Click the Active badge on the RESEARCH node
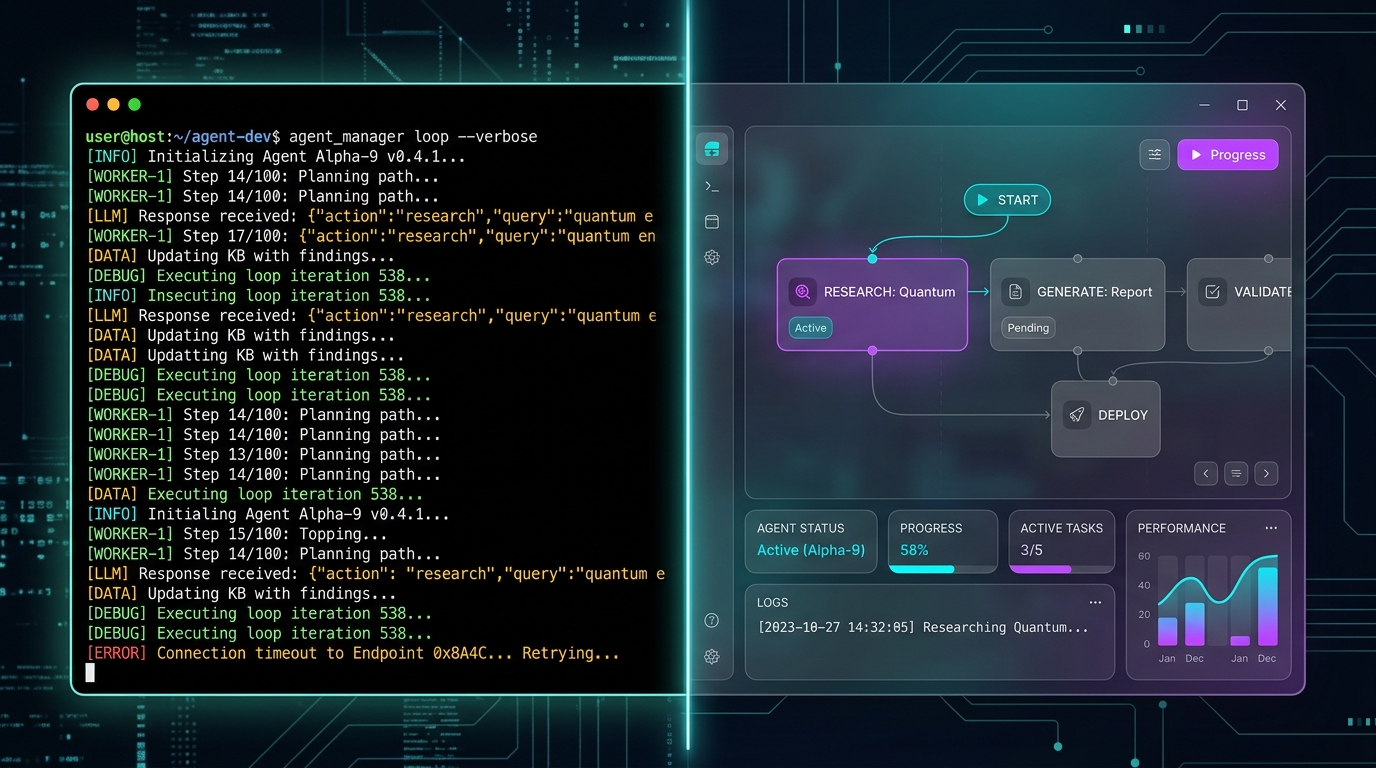Image resolution: width=1376 pixels, height=768 pixels. click(x=811, y=328)
